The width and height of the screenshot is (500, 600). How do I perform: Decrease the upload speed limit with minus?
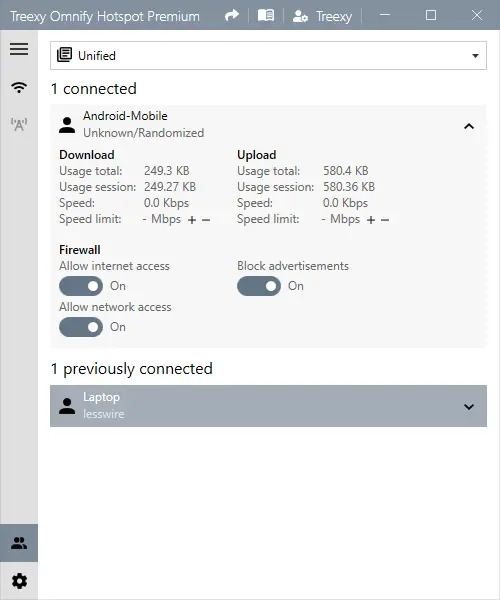(x=385, y=220)
